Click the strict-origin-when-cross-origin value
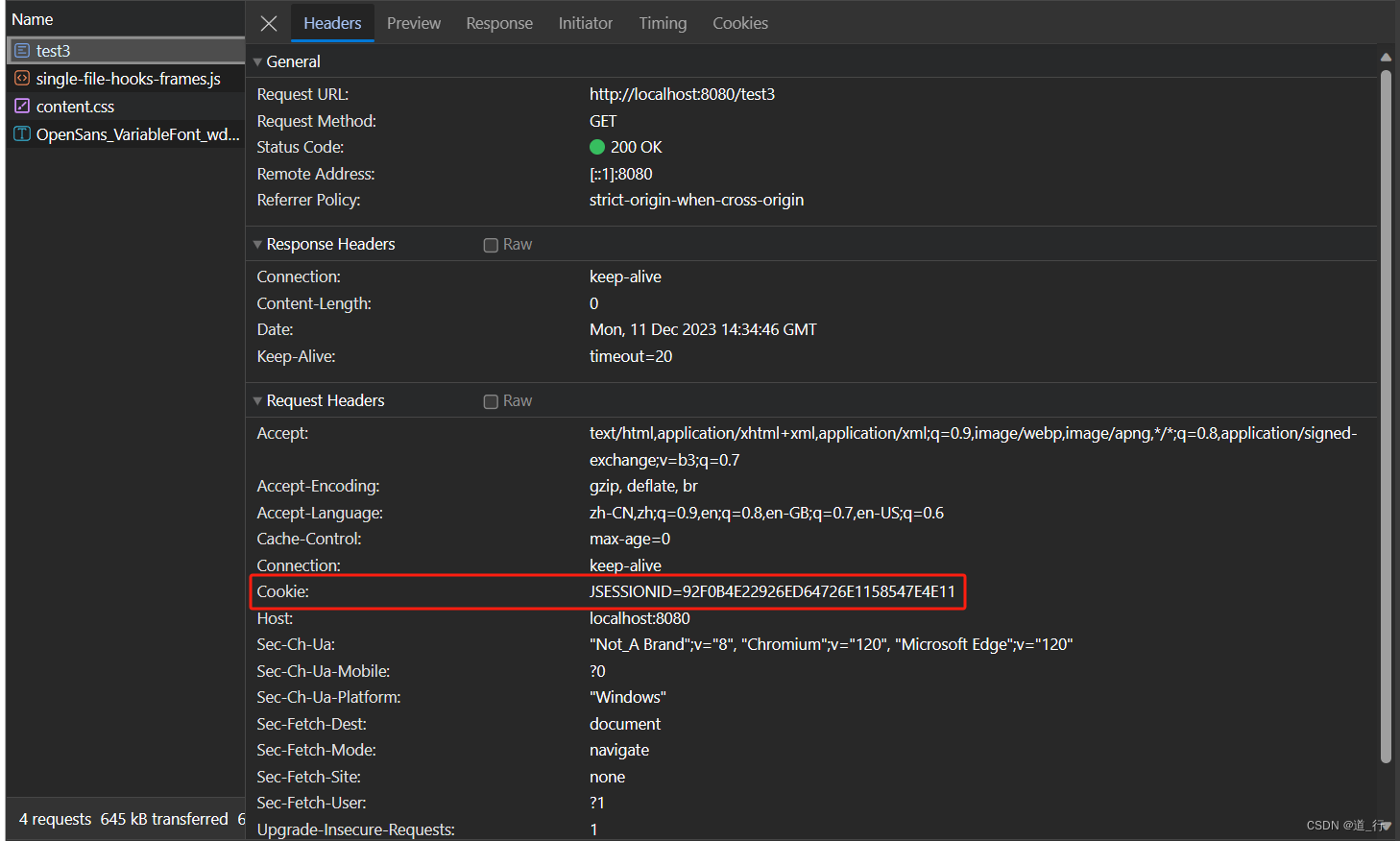Screen dimensions: 1400x841 click(696, 200)
